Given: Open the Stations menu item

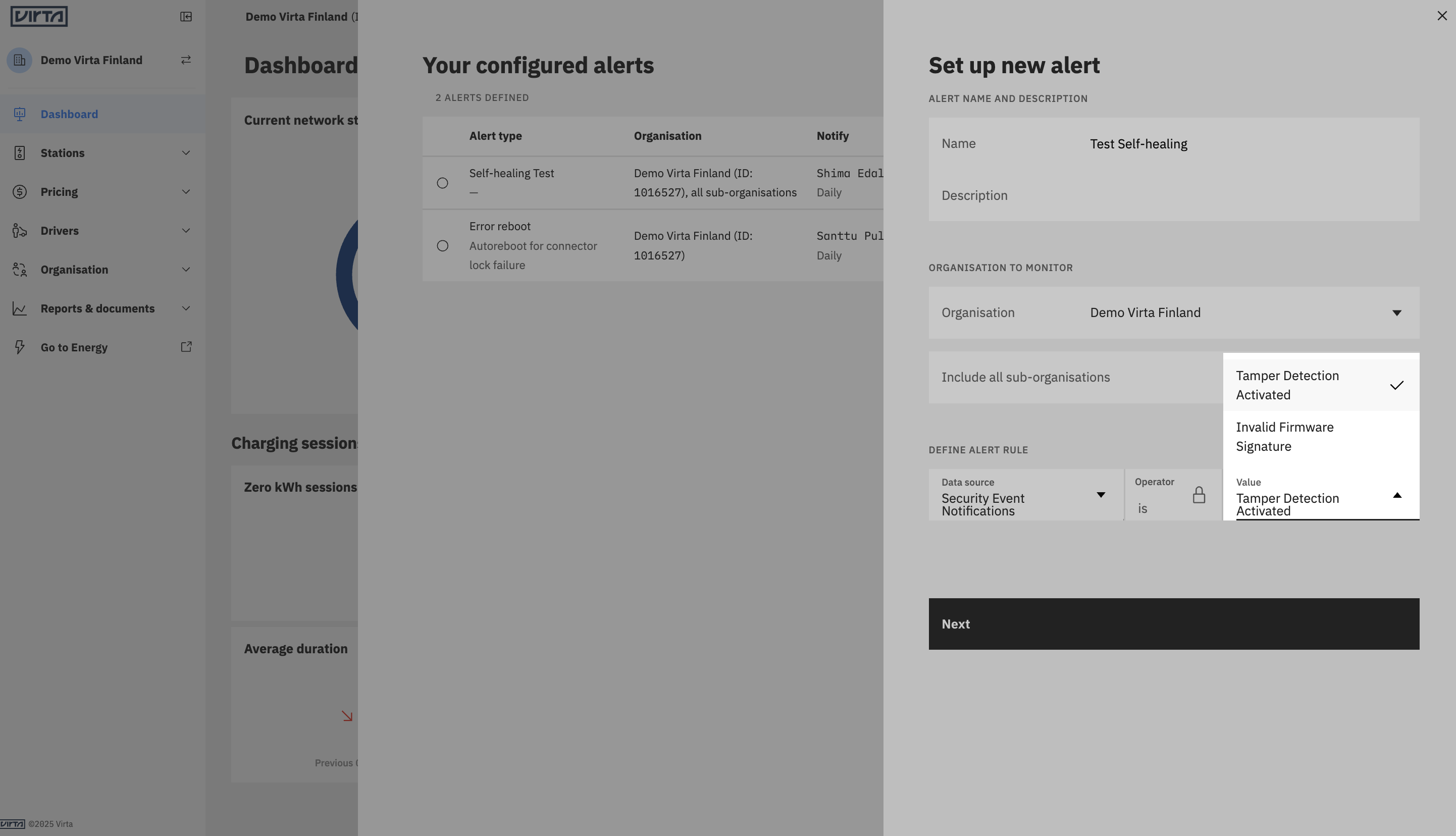Looking at the screenshot, I should pos(103,153).
